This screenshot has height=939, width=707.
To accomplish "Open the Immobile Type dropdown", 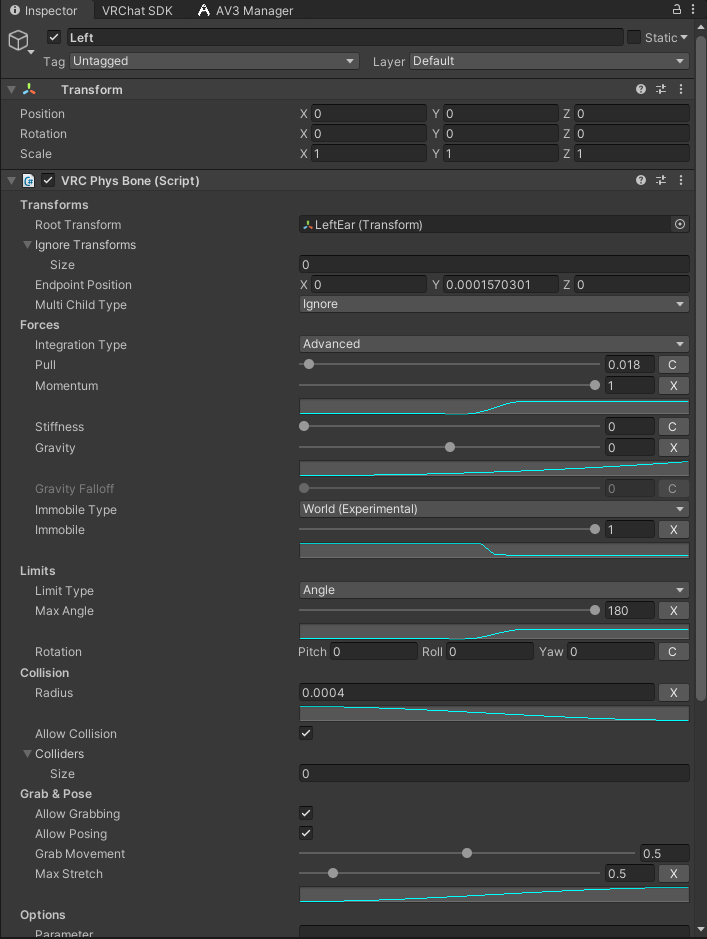I will click(494, 509).
